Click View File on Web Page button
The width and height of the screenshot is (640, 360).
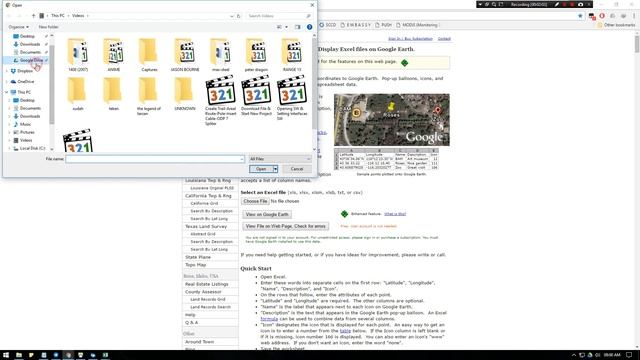286,226
